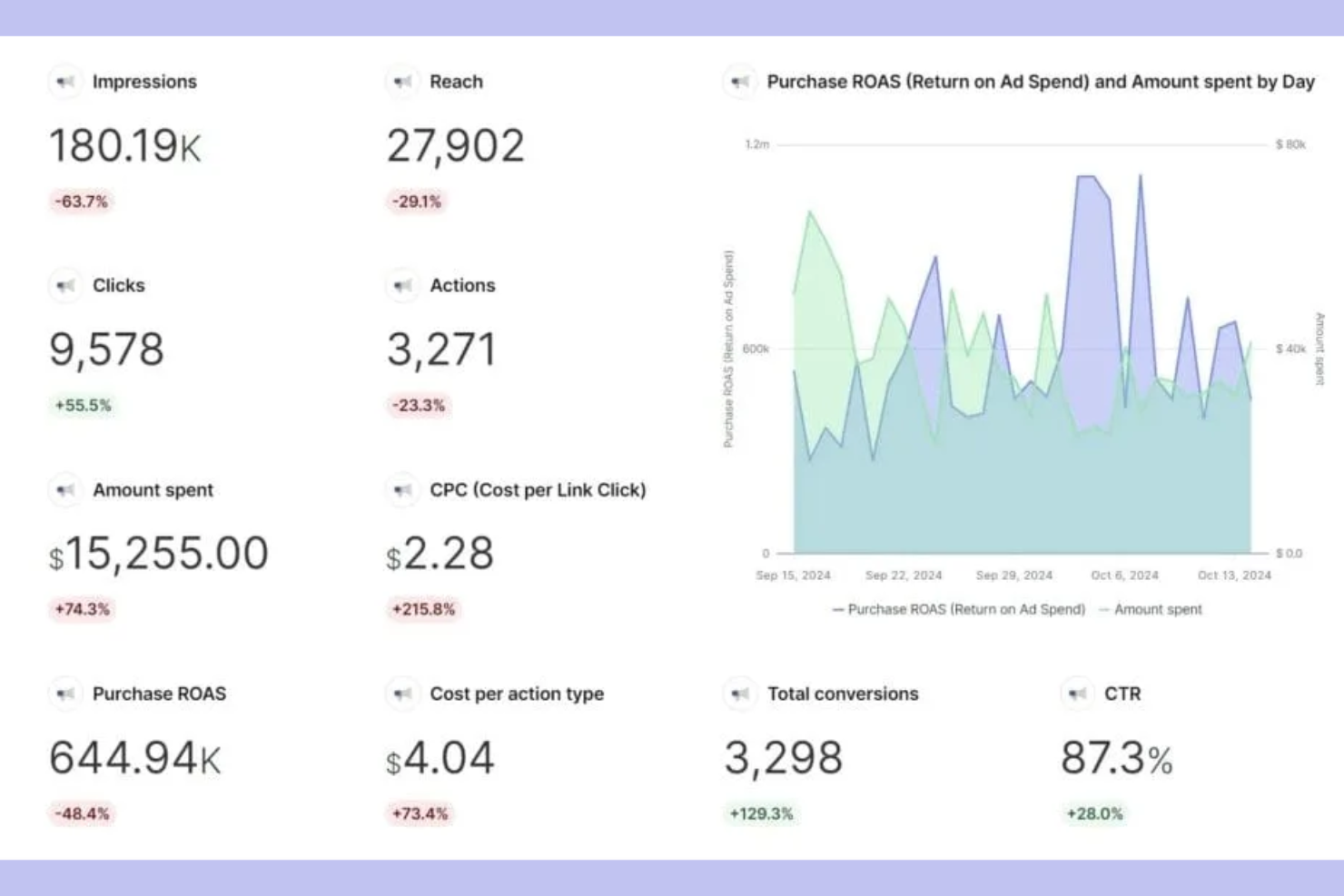Select the $ 40k right axis label
Viewport: 1344px width, 896px height.
pyautogui.click(x=1290, y=349)
